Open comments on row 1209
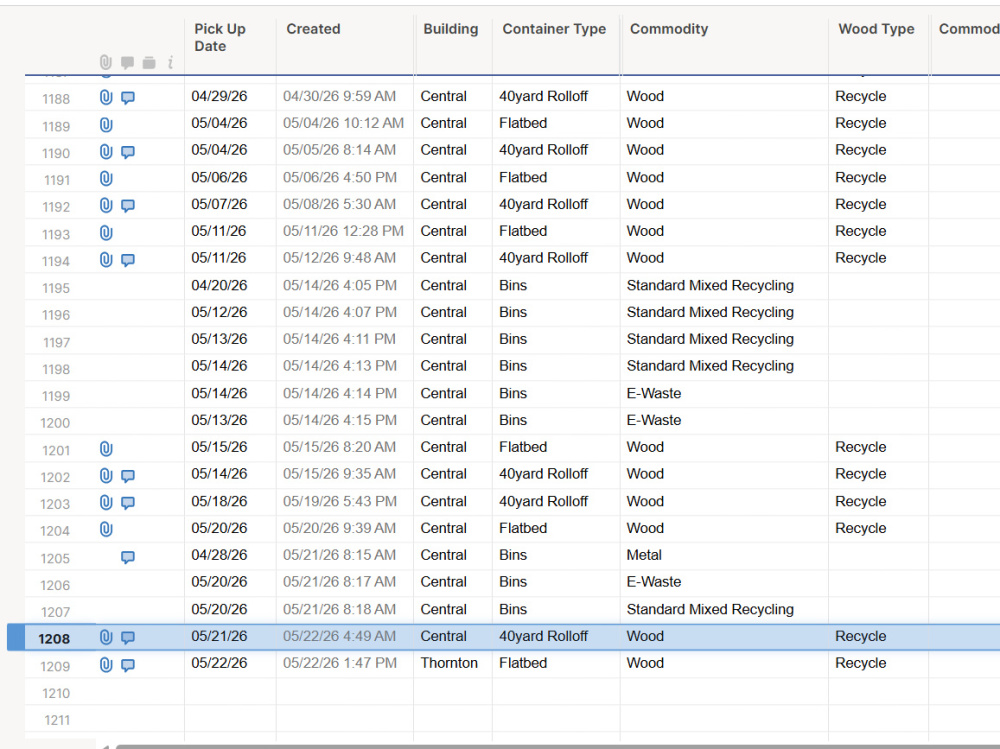 pos(128,665)
